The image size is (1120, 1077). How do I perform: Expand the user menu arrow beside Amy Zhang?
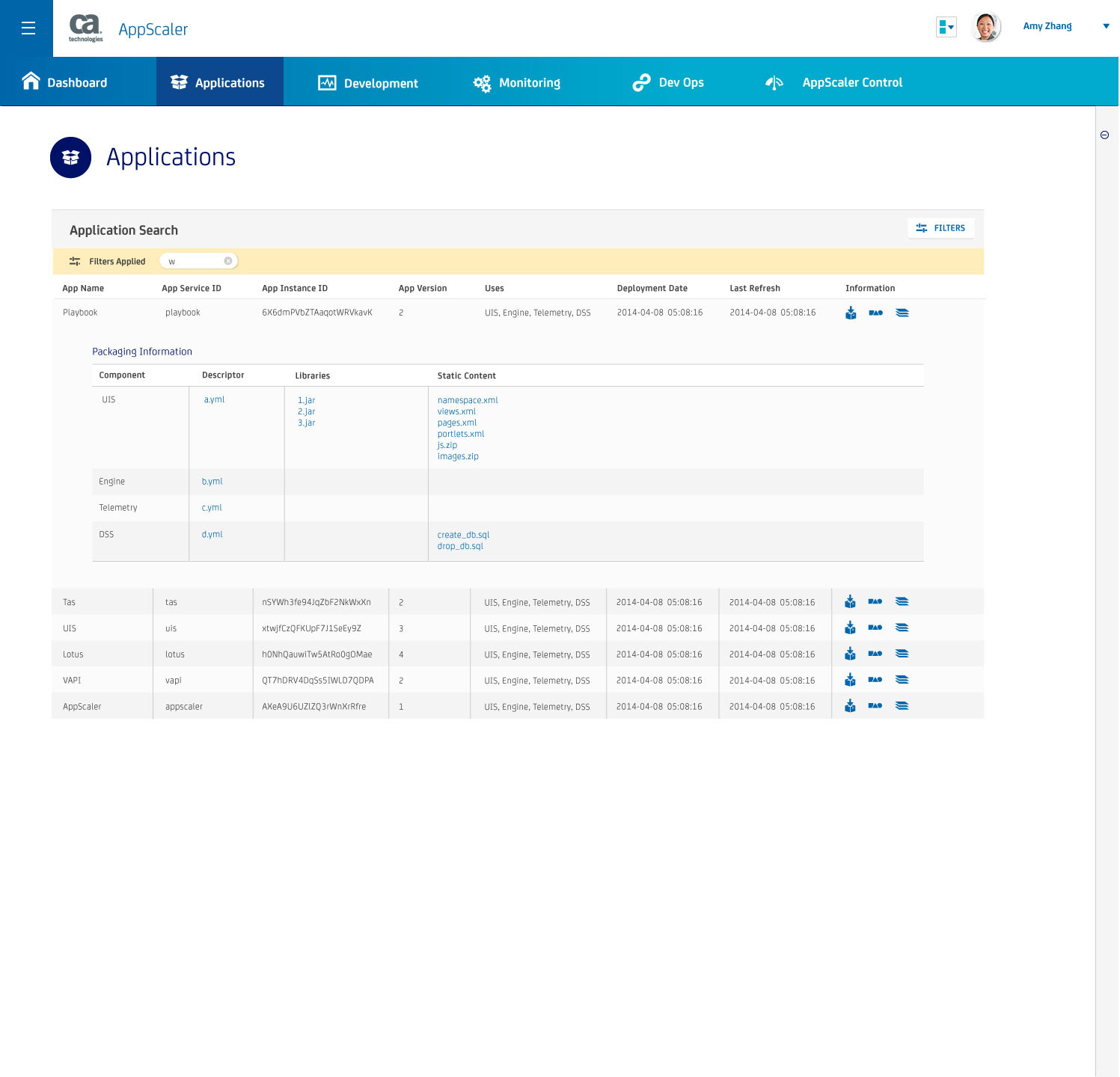coord(1106,26)
